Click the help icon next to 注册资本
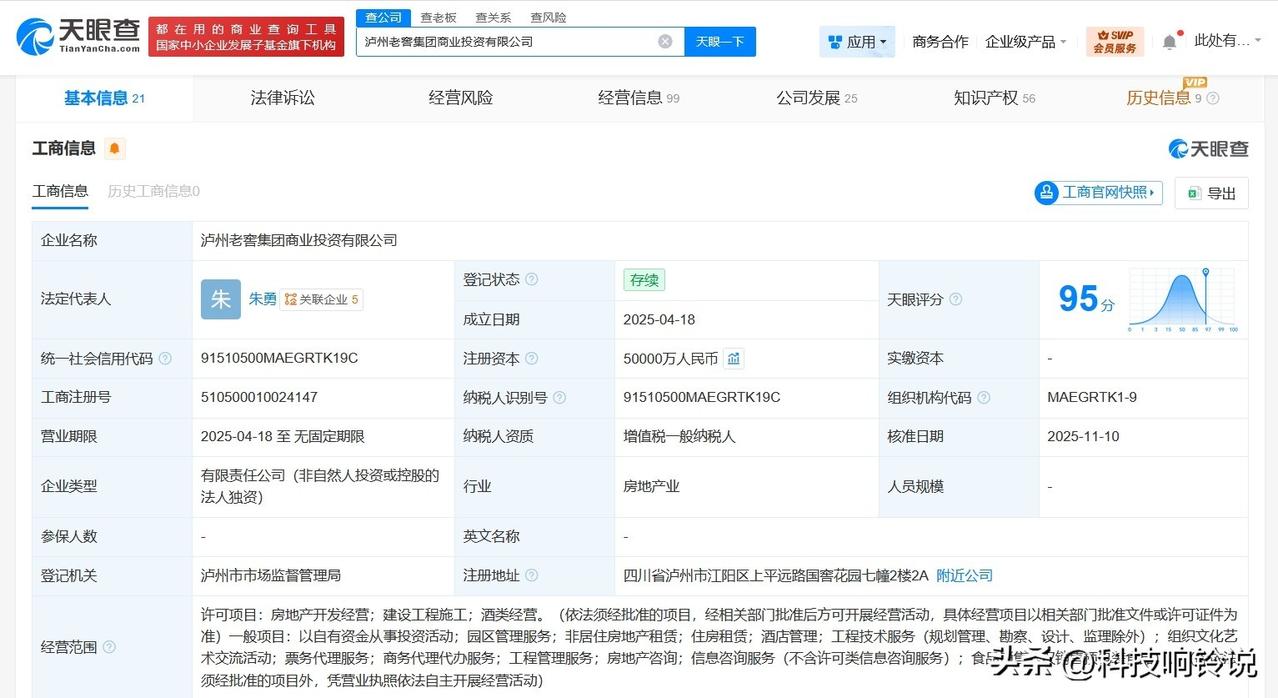 (532, 358)
